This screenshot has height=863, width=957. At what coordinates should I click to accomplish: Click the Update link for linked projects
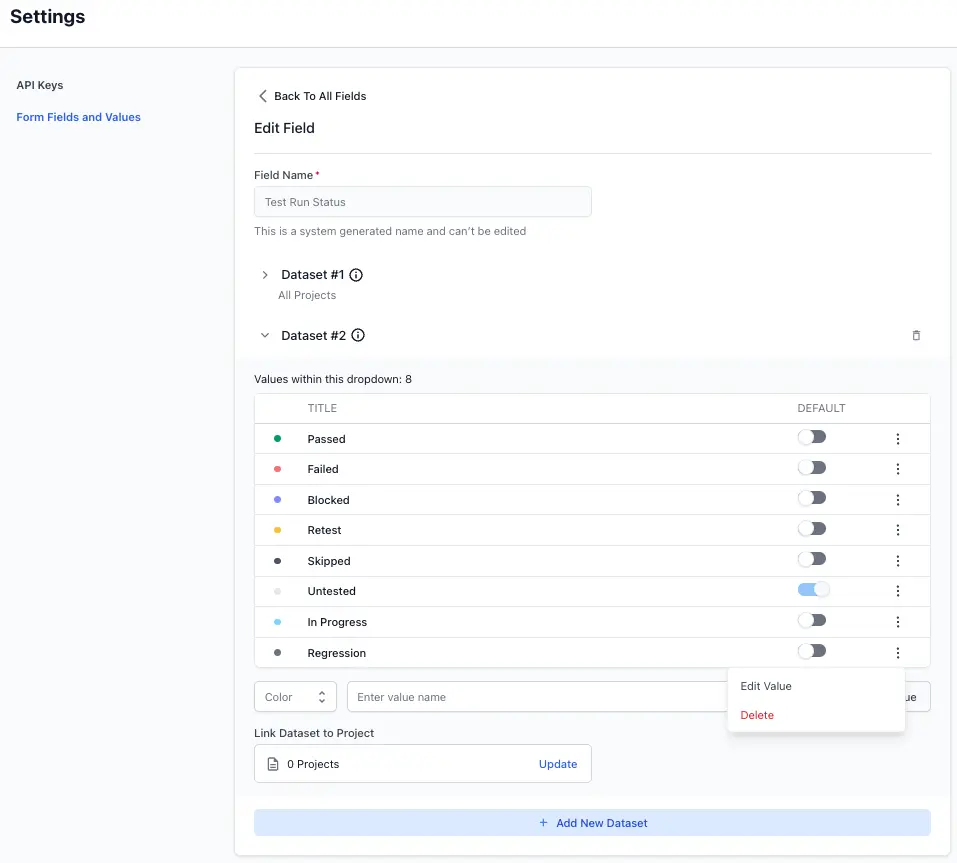(558, 764)
